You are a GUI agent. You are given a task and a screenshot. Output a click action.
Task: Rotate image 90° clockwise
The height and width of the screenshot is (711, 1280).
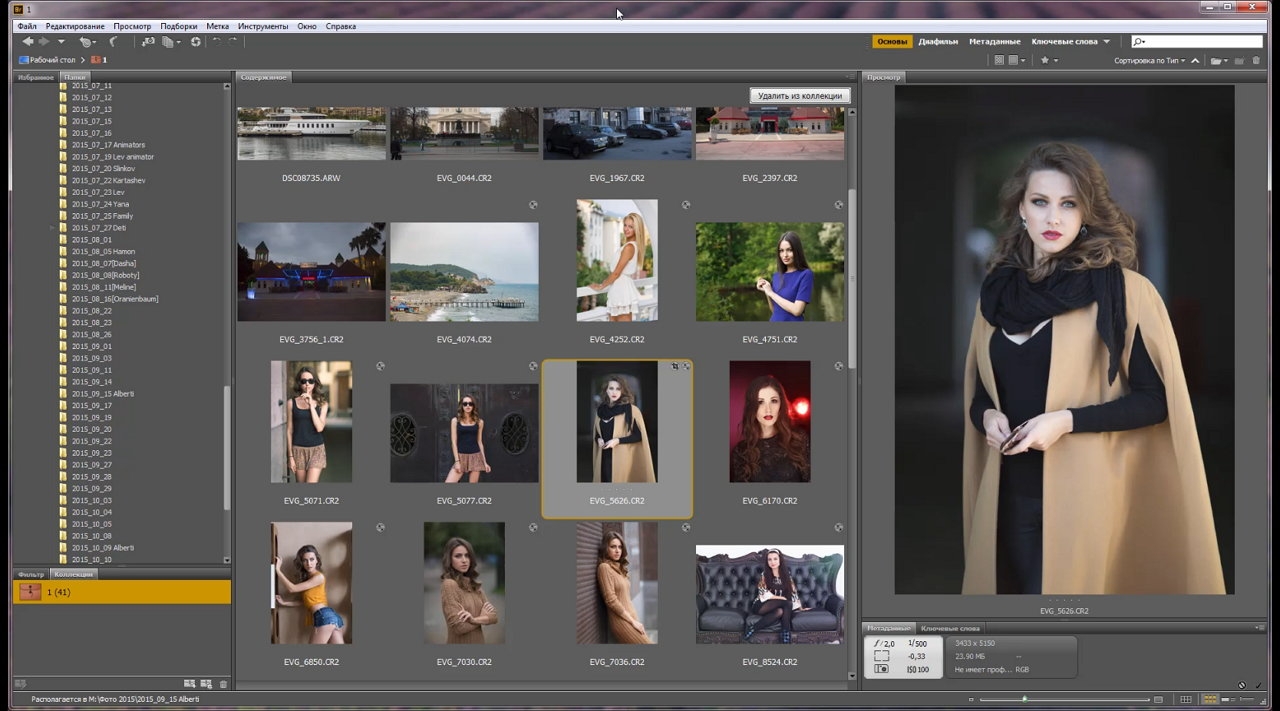pos(233,42)
